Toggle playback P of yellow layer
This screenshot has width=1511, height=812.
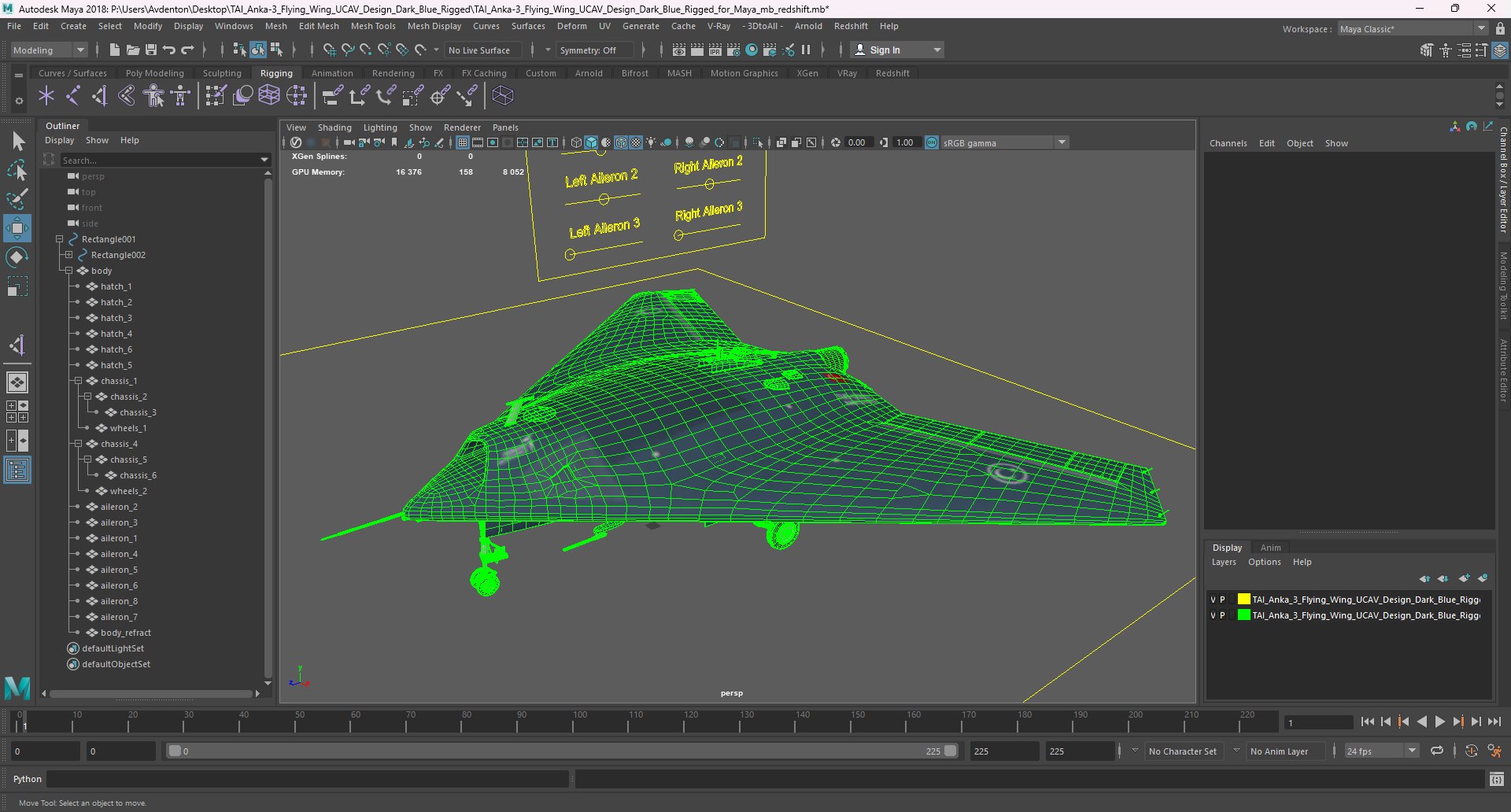coord(1222,600)
